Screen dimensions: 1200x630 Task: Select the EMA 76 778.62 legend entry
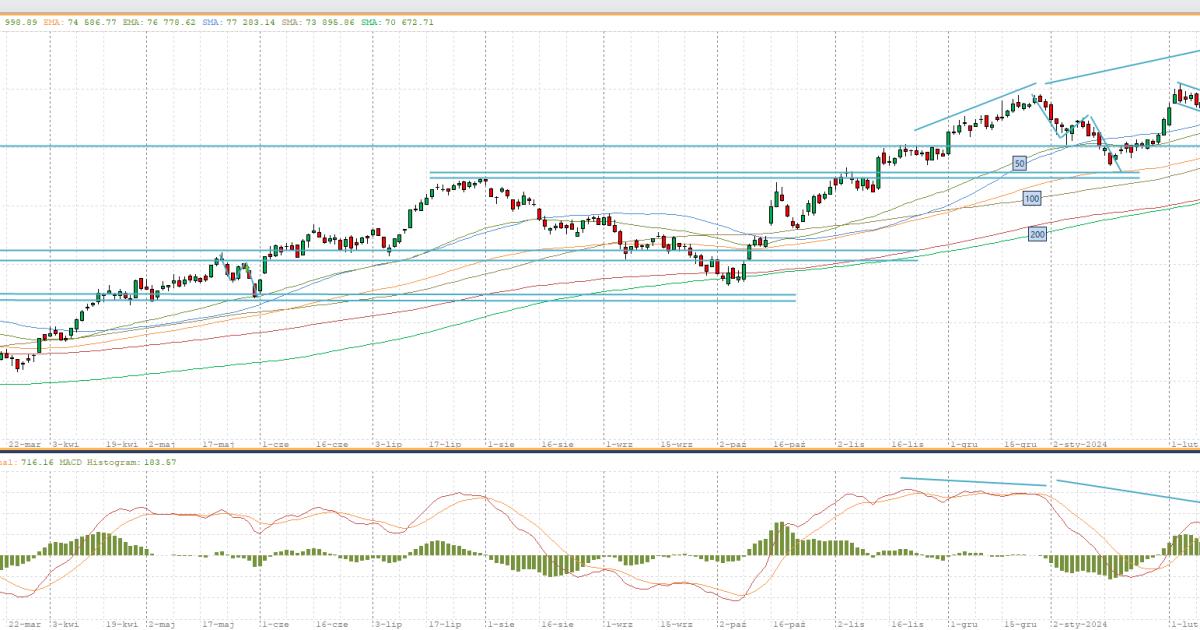pos(162,21)
